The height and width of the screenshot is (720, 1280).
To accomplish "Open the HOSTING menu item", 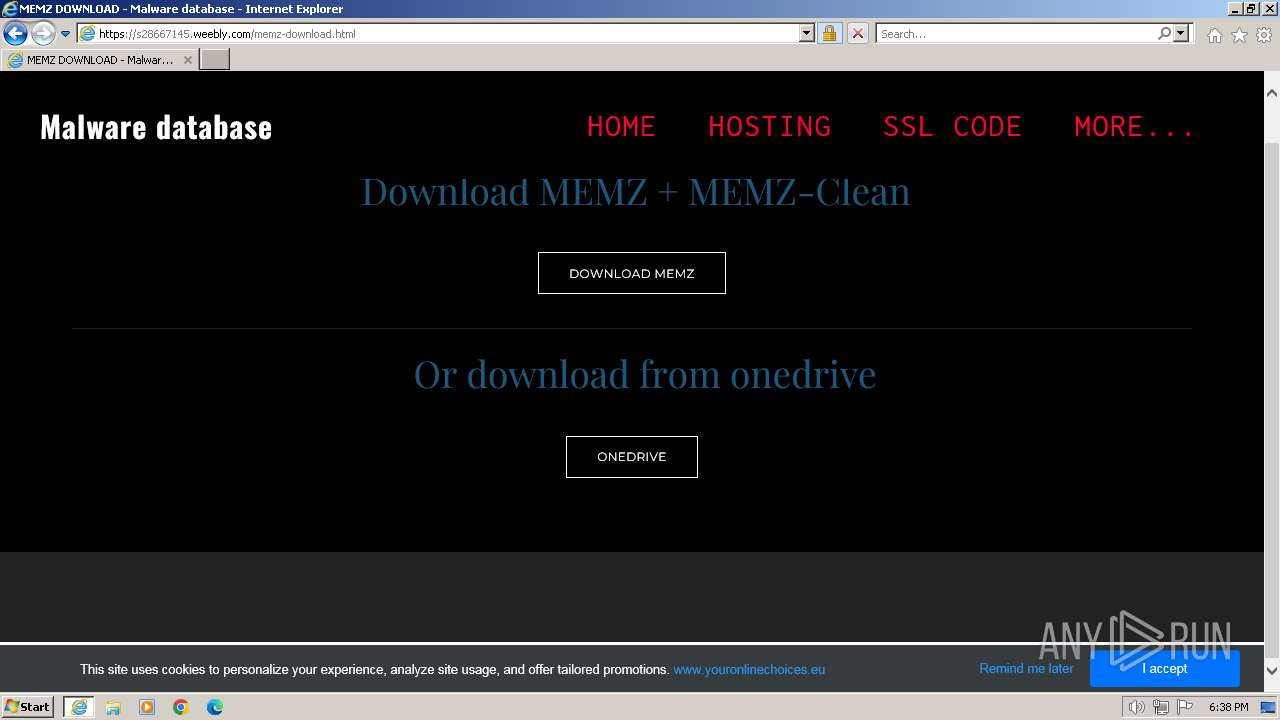I will click(769, 127).
